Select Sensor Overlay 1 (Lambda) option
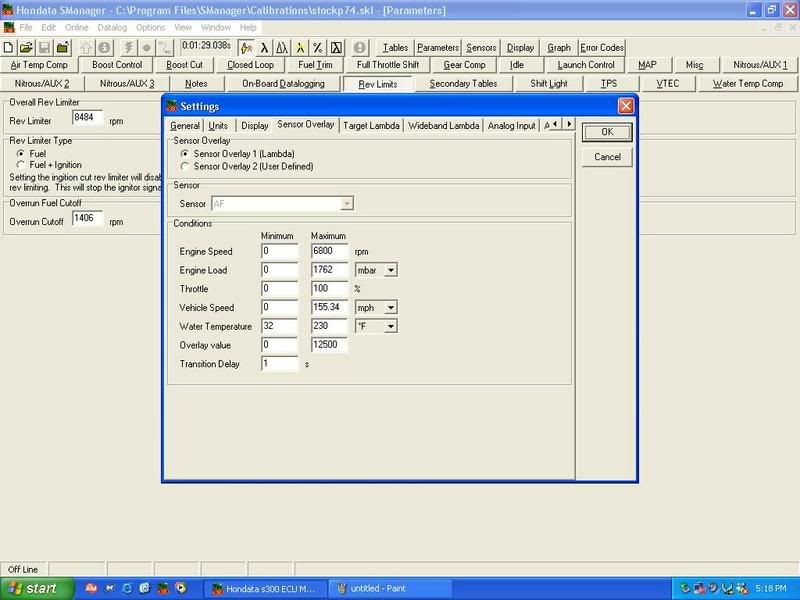800x600 pixels. 185,154
